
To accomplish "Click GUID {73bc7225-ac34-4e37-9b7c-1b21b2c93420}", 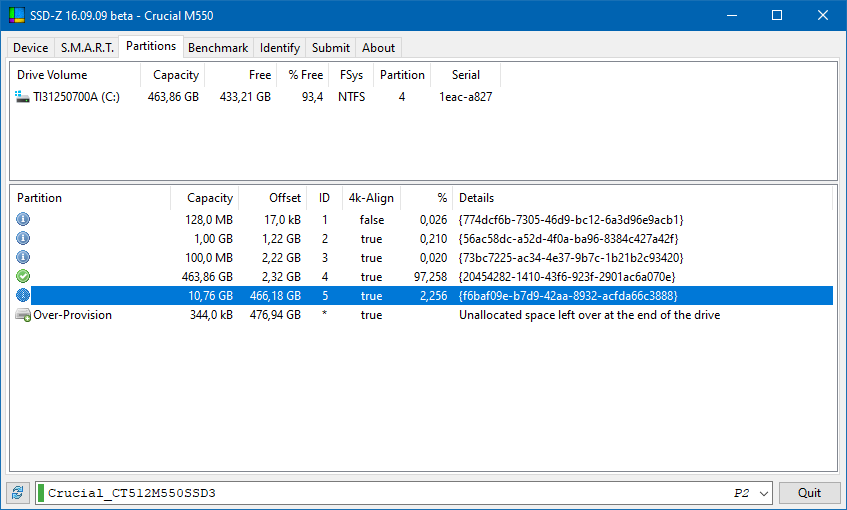I will pyautogui.click(x=571, y=258).
